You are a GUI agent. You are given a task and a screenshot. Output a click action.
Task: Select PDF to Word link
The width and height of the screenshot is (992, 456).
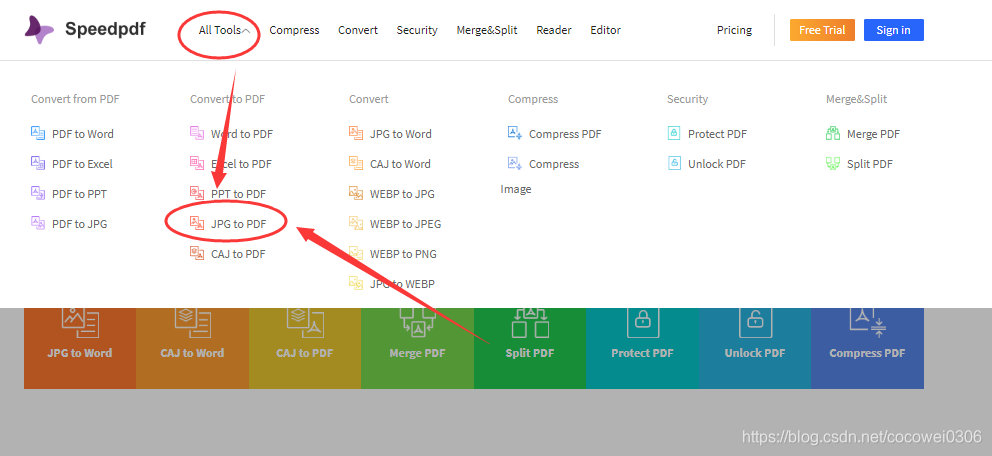(x=83, y=133)
